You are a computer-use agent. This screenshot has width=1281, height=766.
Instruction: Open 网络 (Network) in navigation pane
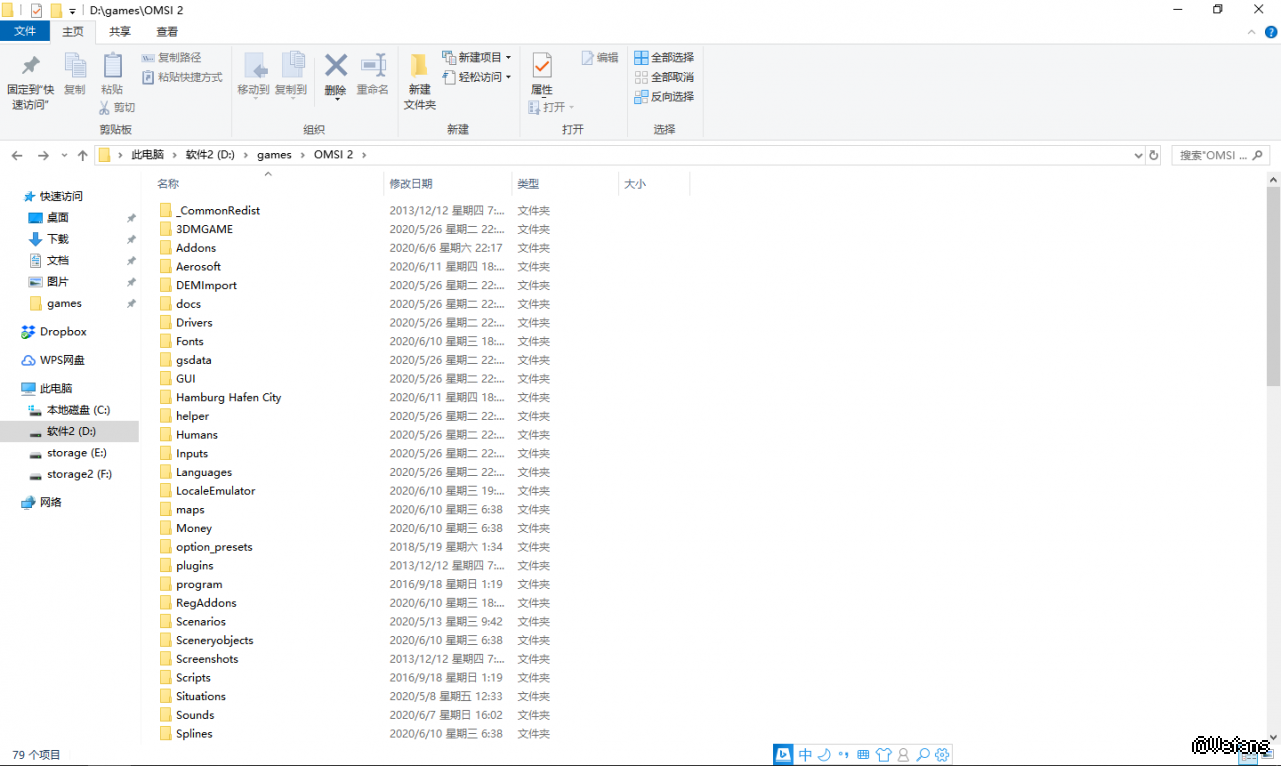51,502
